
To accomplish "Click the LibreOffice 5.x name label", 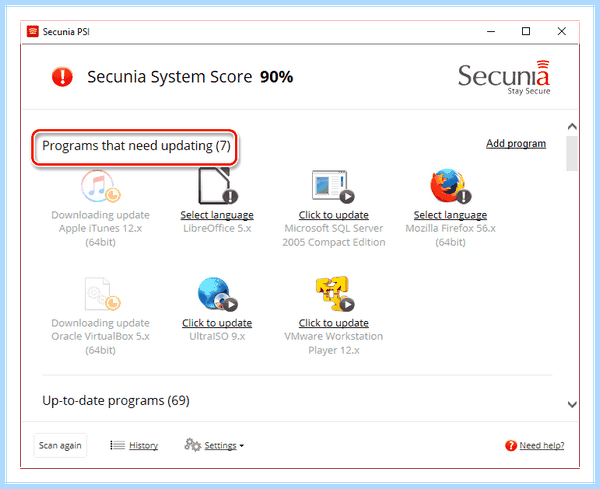I will click(217, 228).
